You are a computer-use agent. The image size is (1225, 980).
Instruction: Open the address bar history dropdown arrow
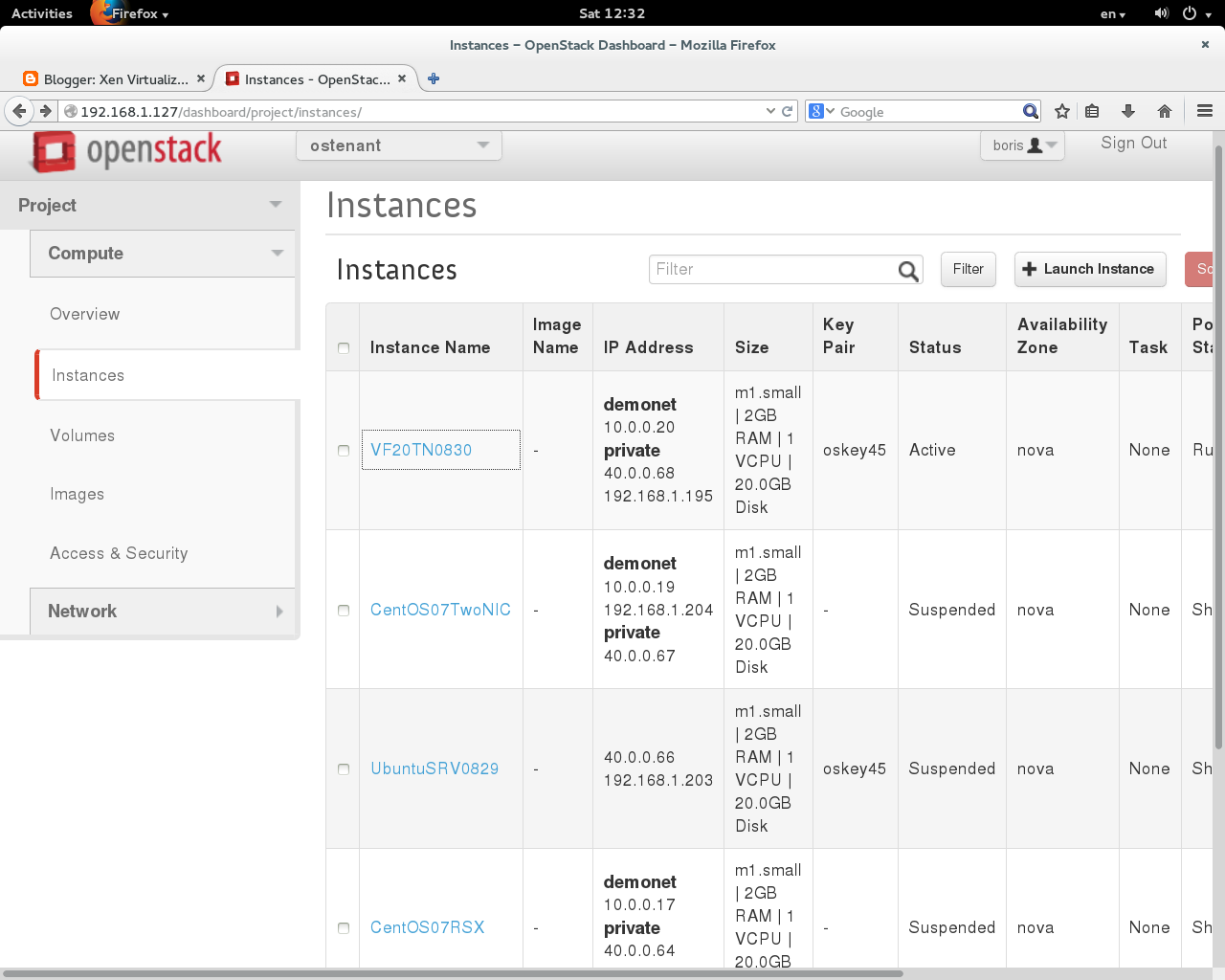coord(770,111)
